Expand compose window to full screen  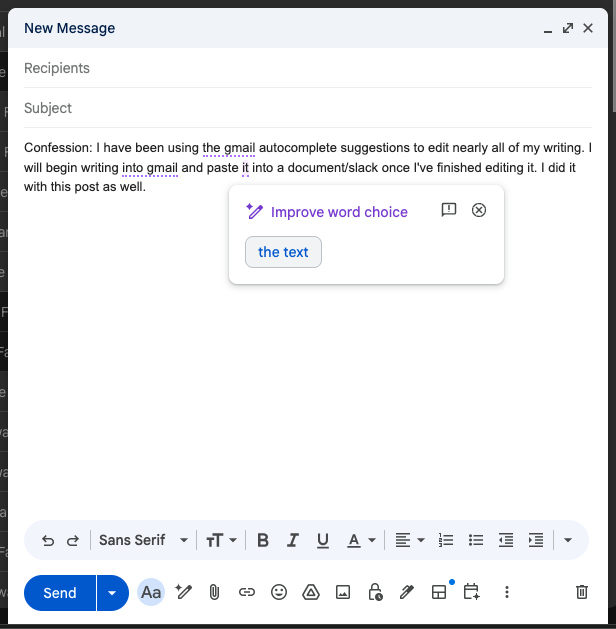pos(568,28)
